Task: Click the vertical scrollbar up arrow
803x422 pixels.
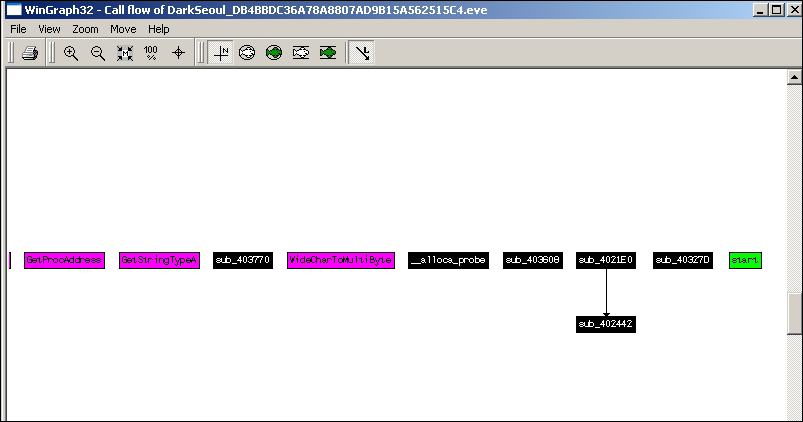Action: [794, 77]
